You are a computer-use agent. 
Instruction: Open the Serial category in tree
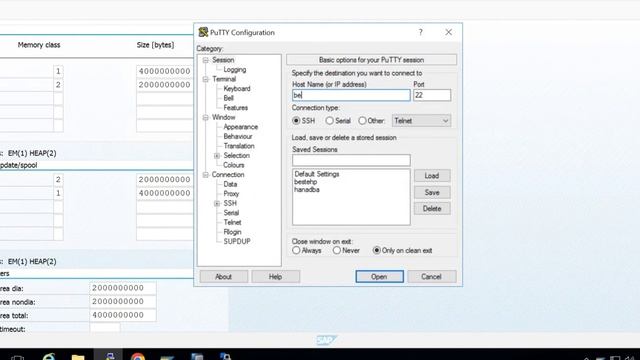click(231, 213)
